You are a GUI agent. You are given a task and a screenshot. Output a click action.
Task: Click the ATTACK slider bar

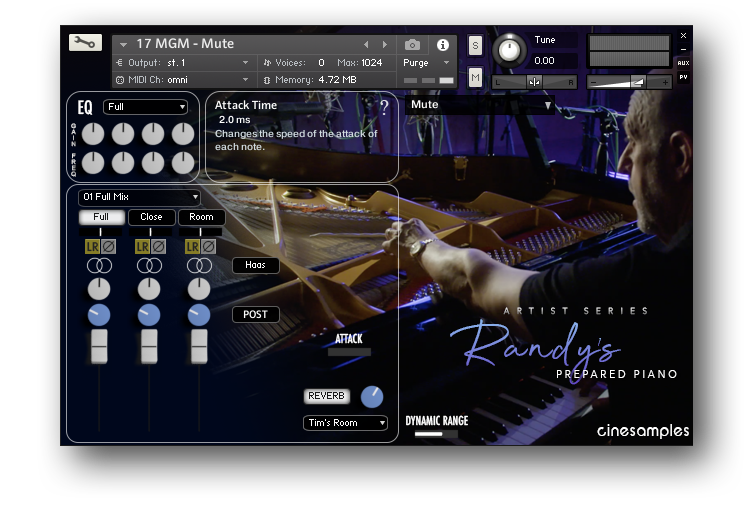click(x=349, y=352)
